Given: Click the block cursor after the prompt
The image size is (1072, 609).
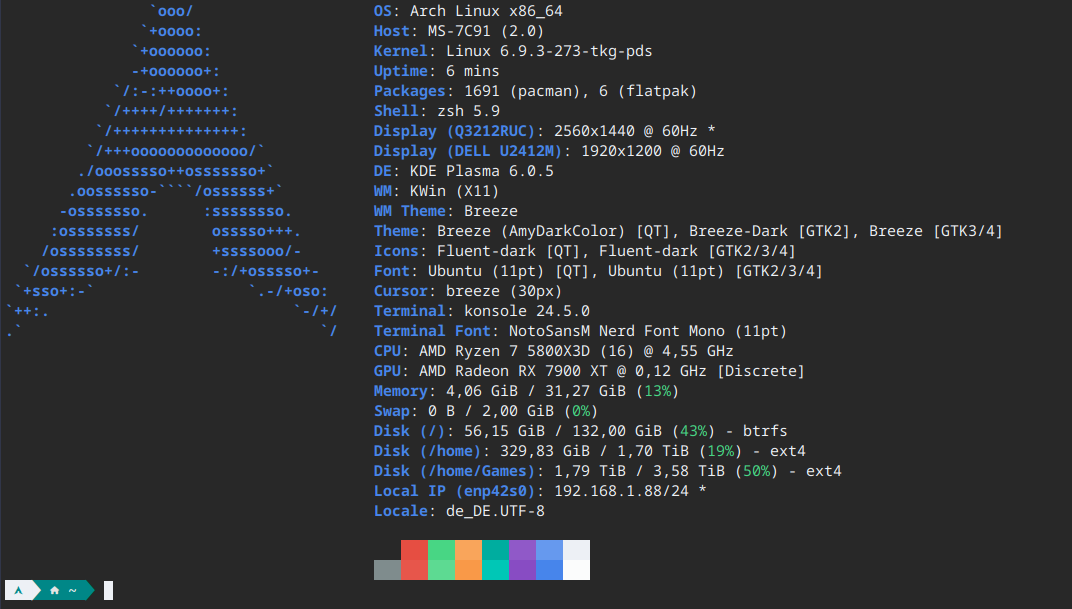Looking at the screenshot, I should (x=108, y=591).
